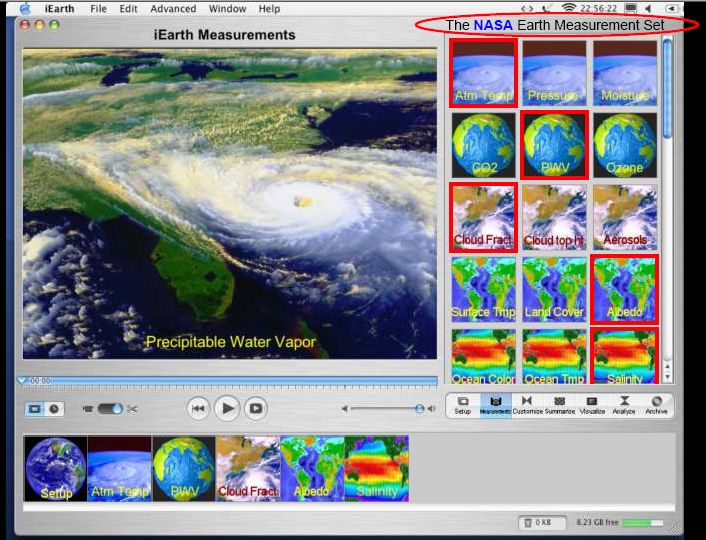The width and height of the screenshot is (706, 540).
Task: Select the Customize tool icon
Action: pyautogui.click(x=527, y=403)
